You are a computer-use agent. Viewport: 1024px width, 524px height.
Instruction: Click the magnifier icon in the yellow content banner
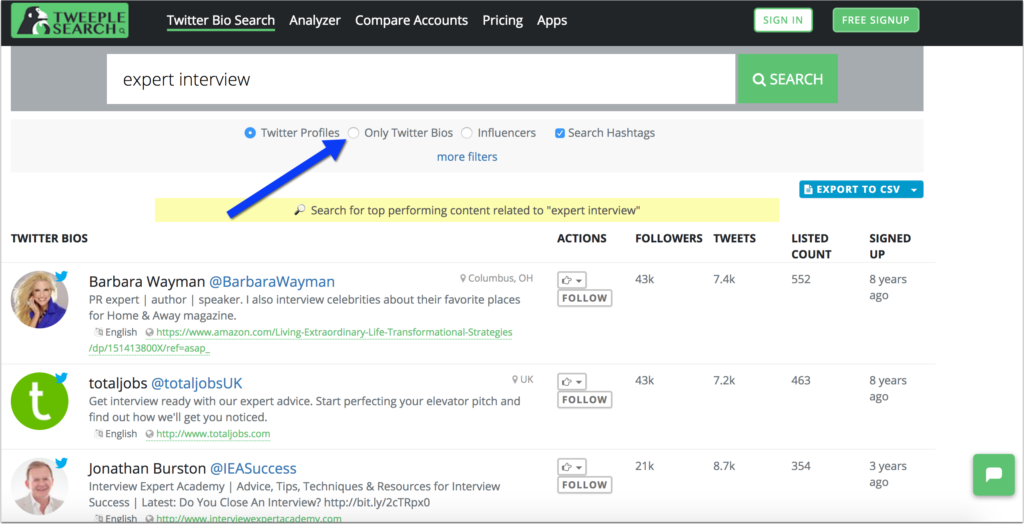[x=300, y=210]
